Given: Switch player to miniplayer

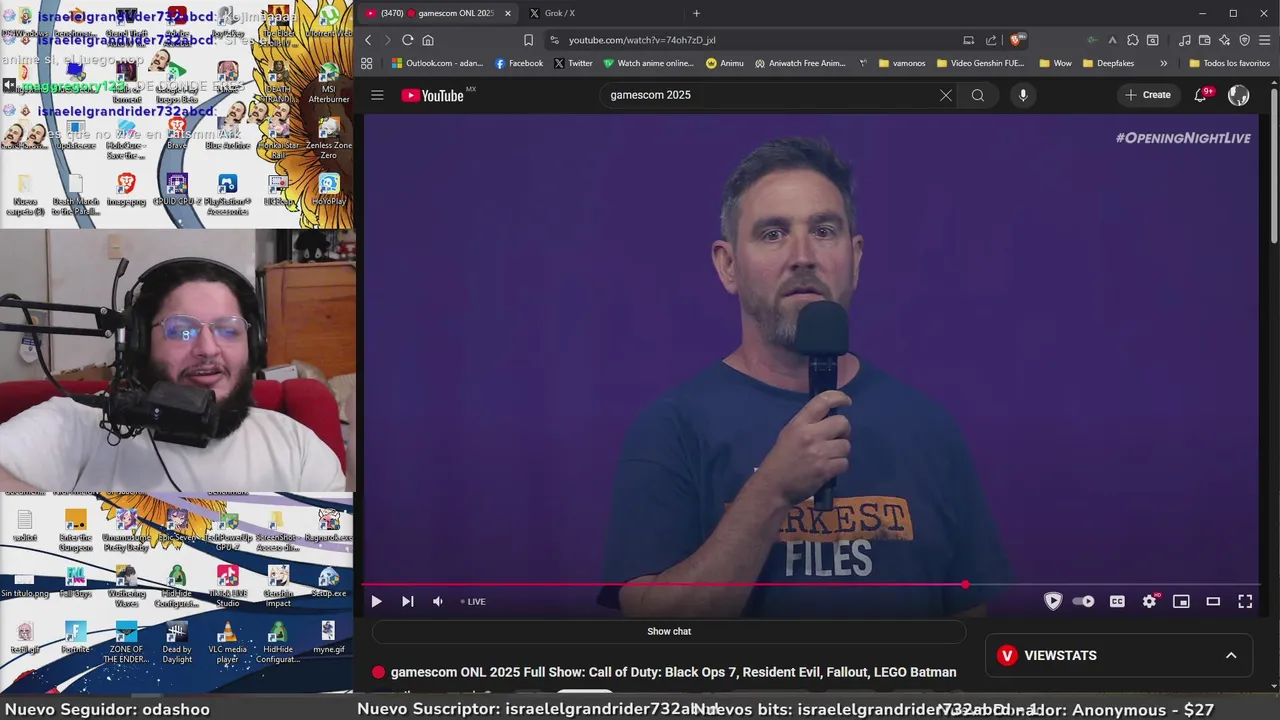Looking at the screenshot, I should [1181, 601].
